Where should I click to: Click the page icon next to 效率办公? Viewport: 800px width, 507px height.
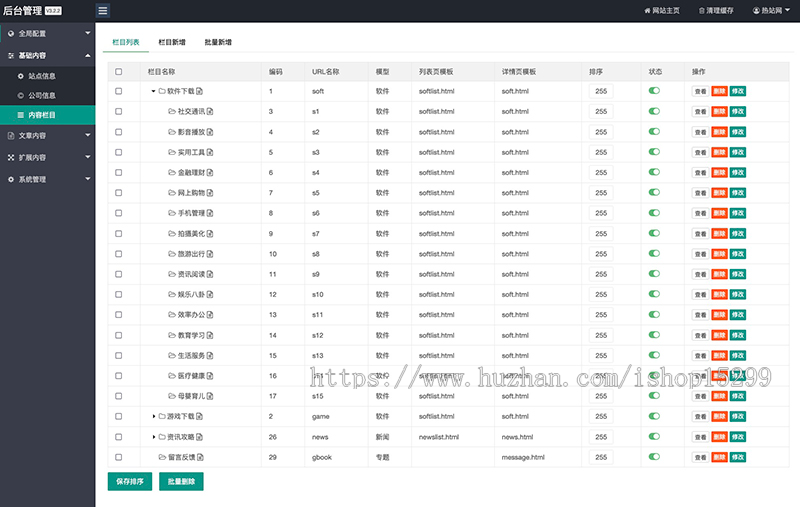coord(210,315)
